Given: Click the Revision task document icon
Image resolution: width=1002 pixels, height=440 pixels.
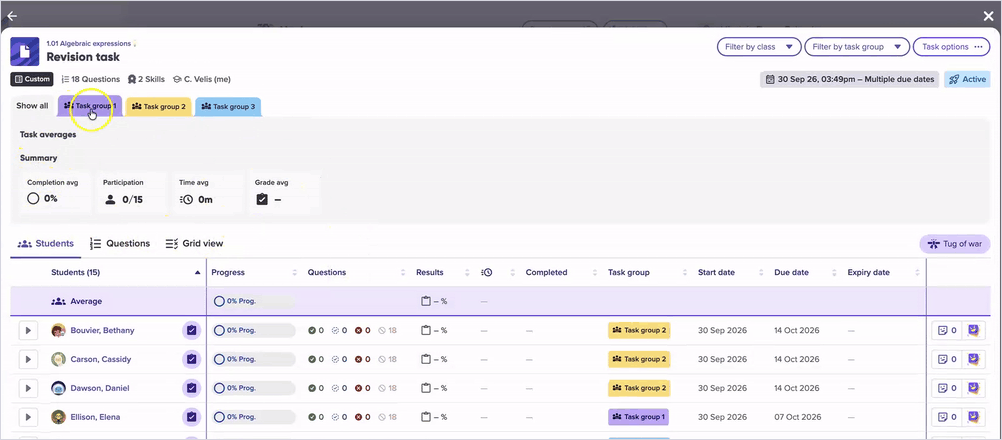Looking at the screenshot, I should (25, 51).
